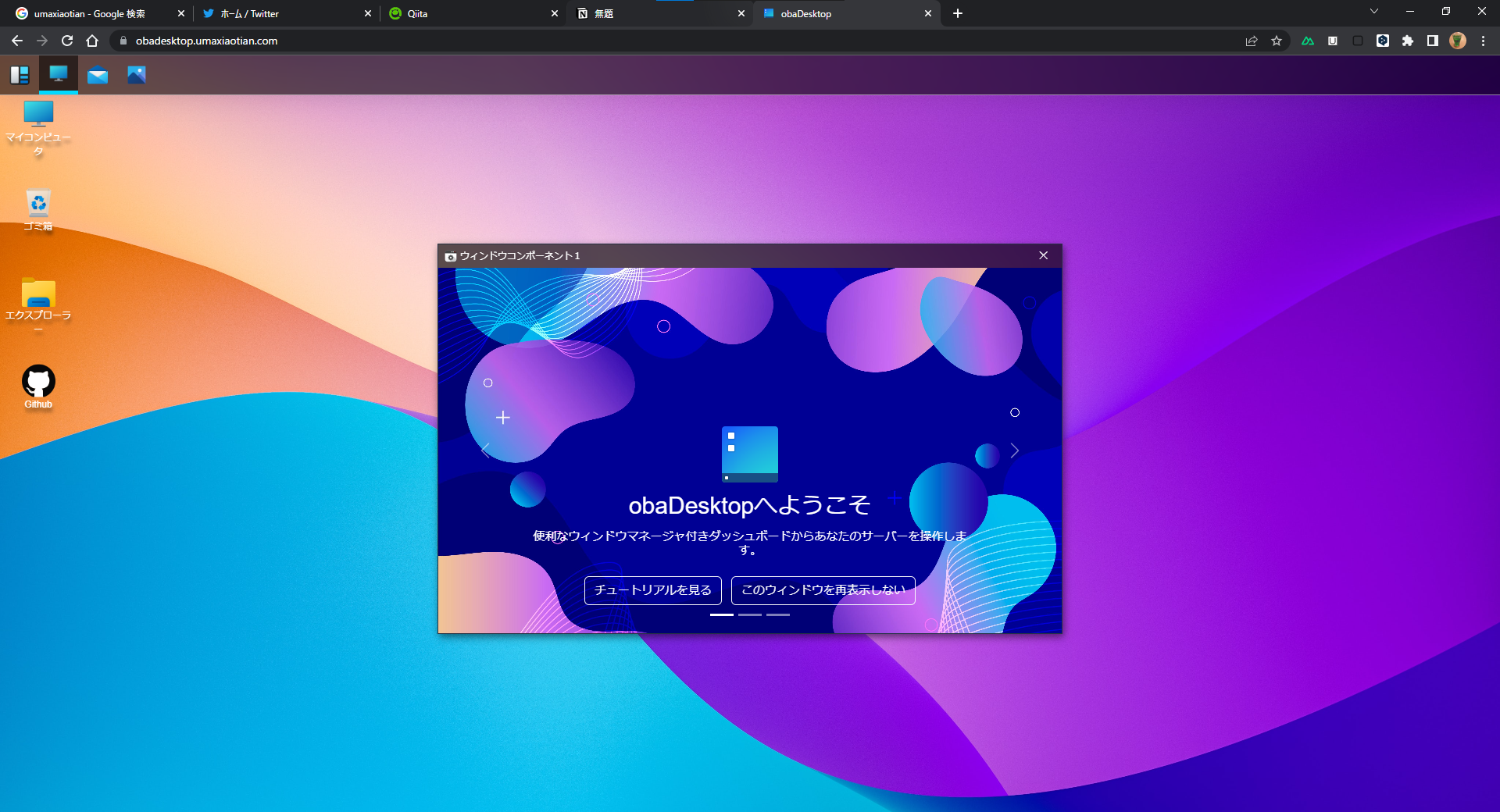Select the first carousel indicator
The height and width of the screenshot is (812, 1500).
722,615
